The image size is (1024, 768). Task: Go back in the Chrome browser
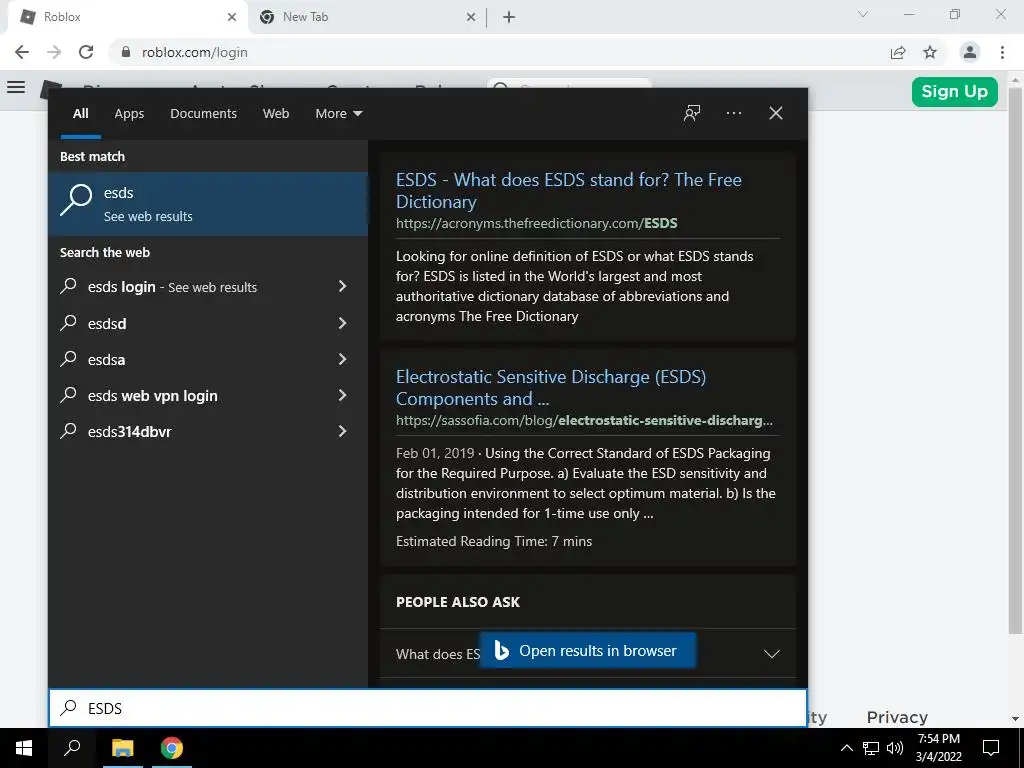point(22,52)
